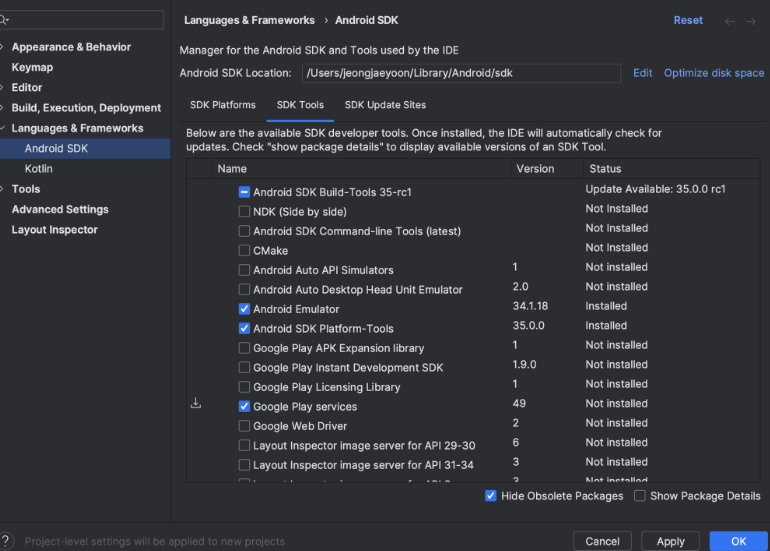Check the Google Web Driver box
Viewport: 770px width, 551px height.
(x=244, y=426)
